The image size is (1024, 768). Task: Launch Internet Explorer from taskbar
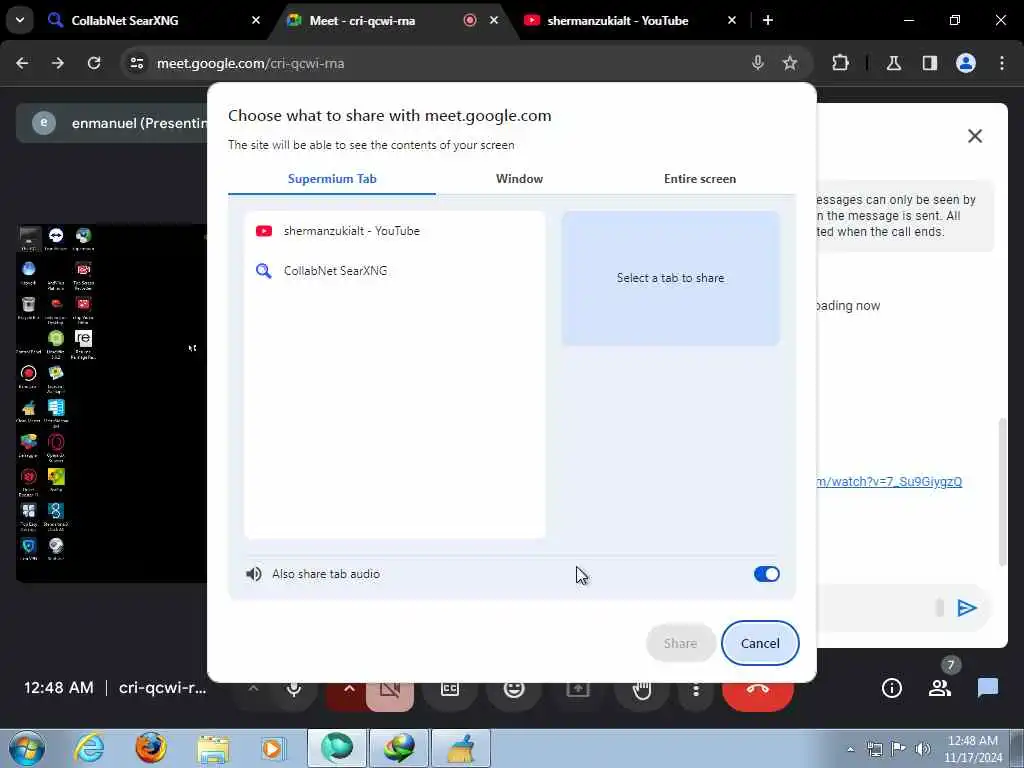(89, 748)
